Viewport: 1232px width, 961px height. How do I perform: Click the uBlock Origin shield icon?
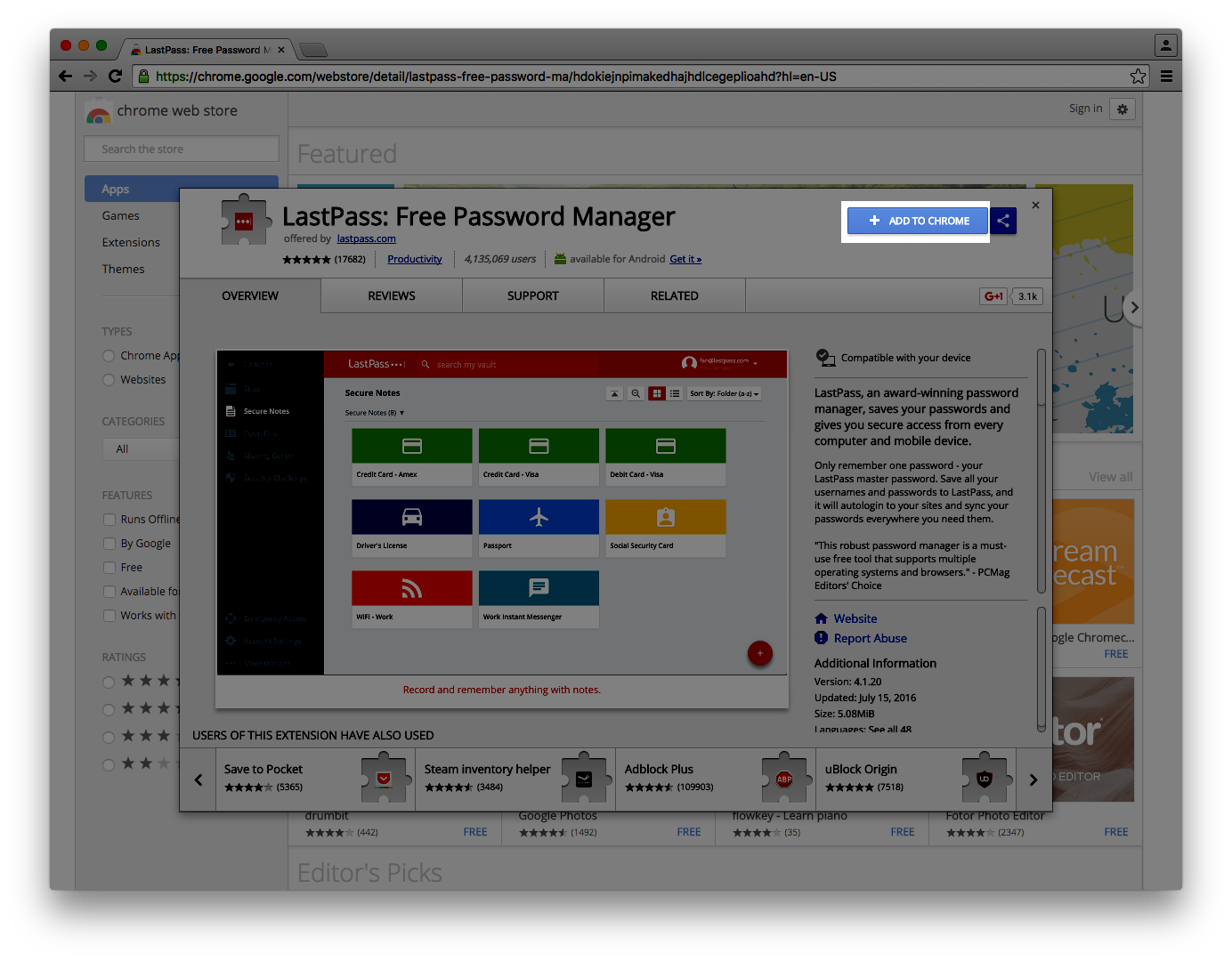(x=985, y=779)
